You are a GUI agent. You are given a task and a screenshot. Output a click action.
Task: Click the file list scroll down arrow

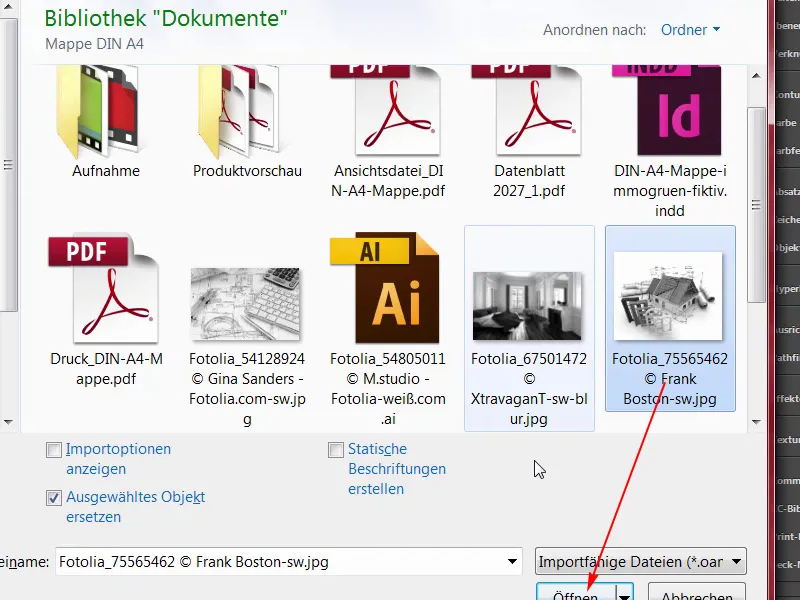coord(757,422)
